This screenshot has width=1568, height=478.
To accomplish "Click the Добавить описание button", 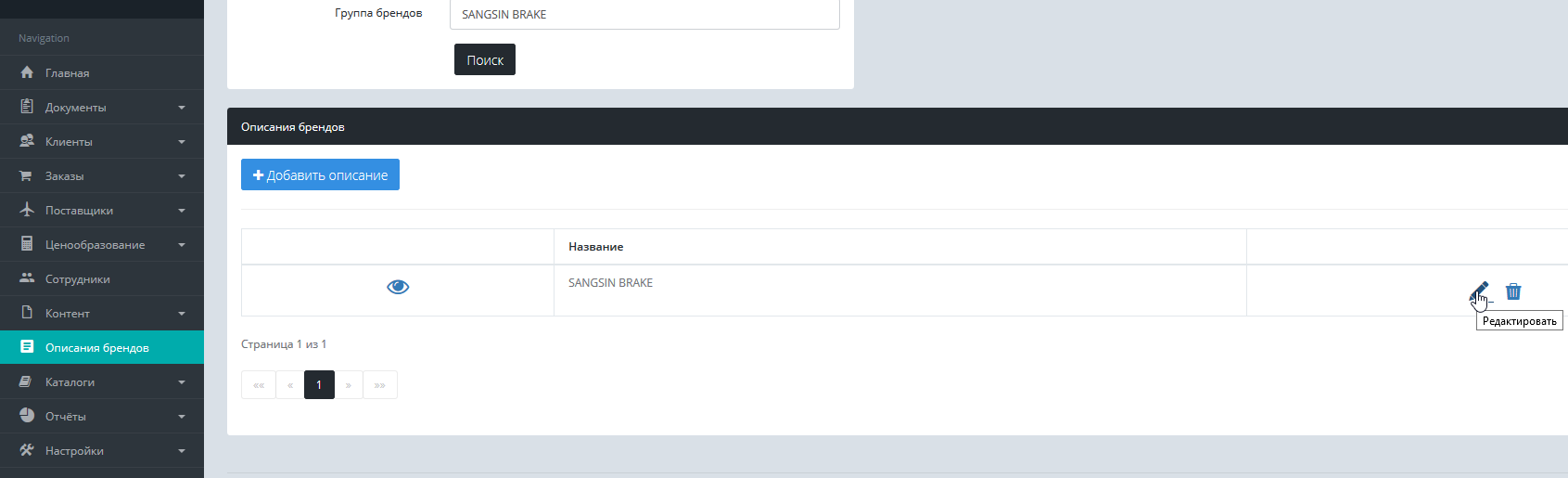I will [x=320, y=174].
